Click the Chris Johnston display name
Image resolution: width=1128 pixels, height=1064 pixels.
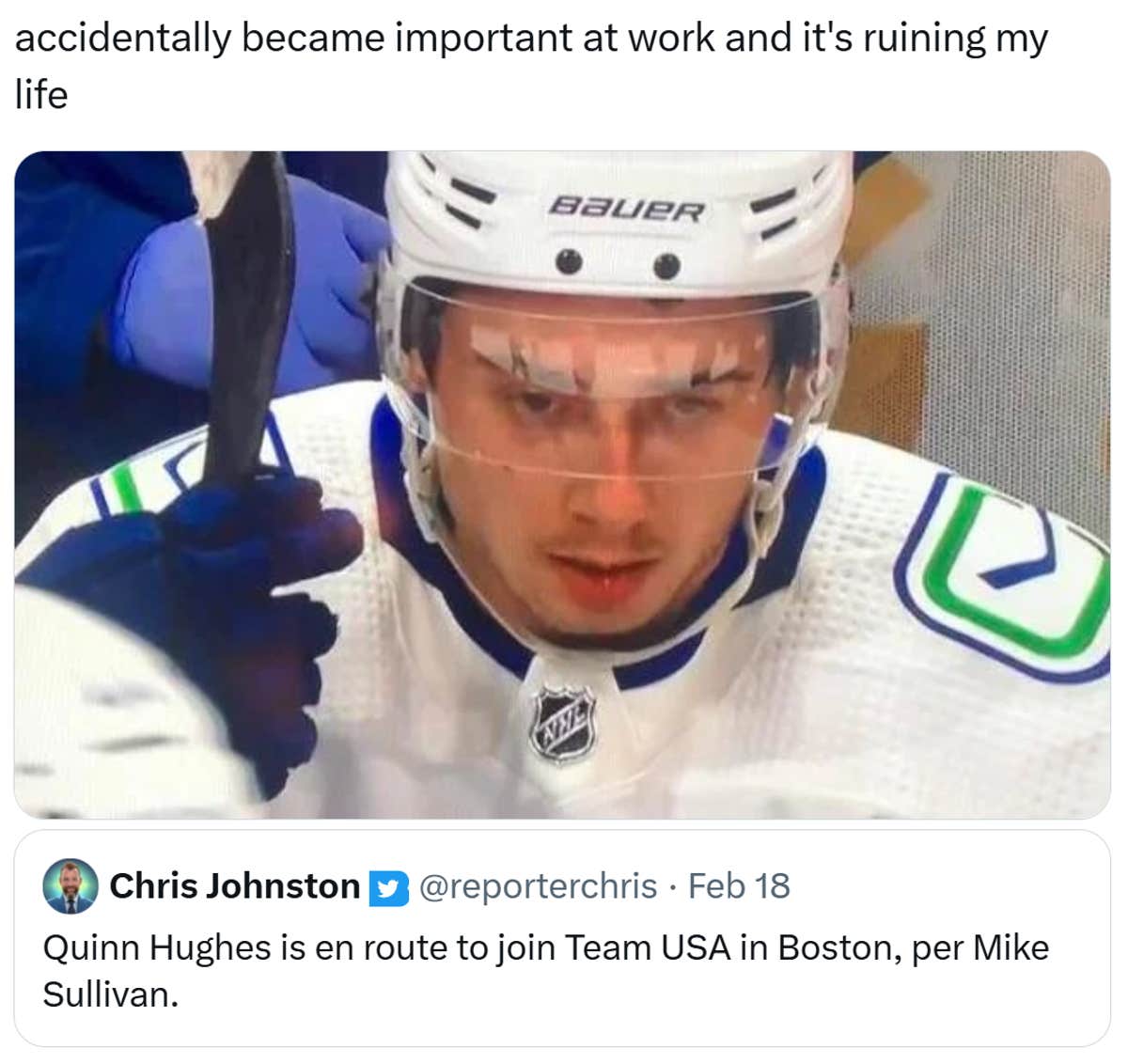[x=234, y=885]
